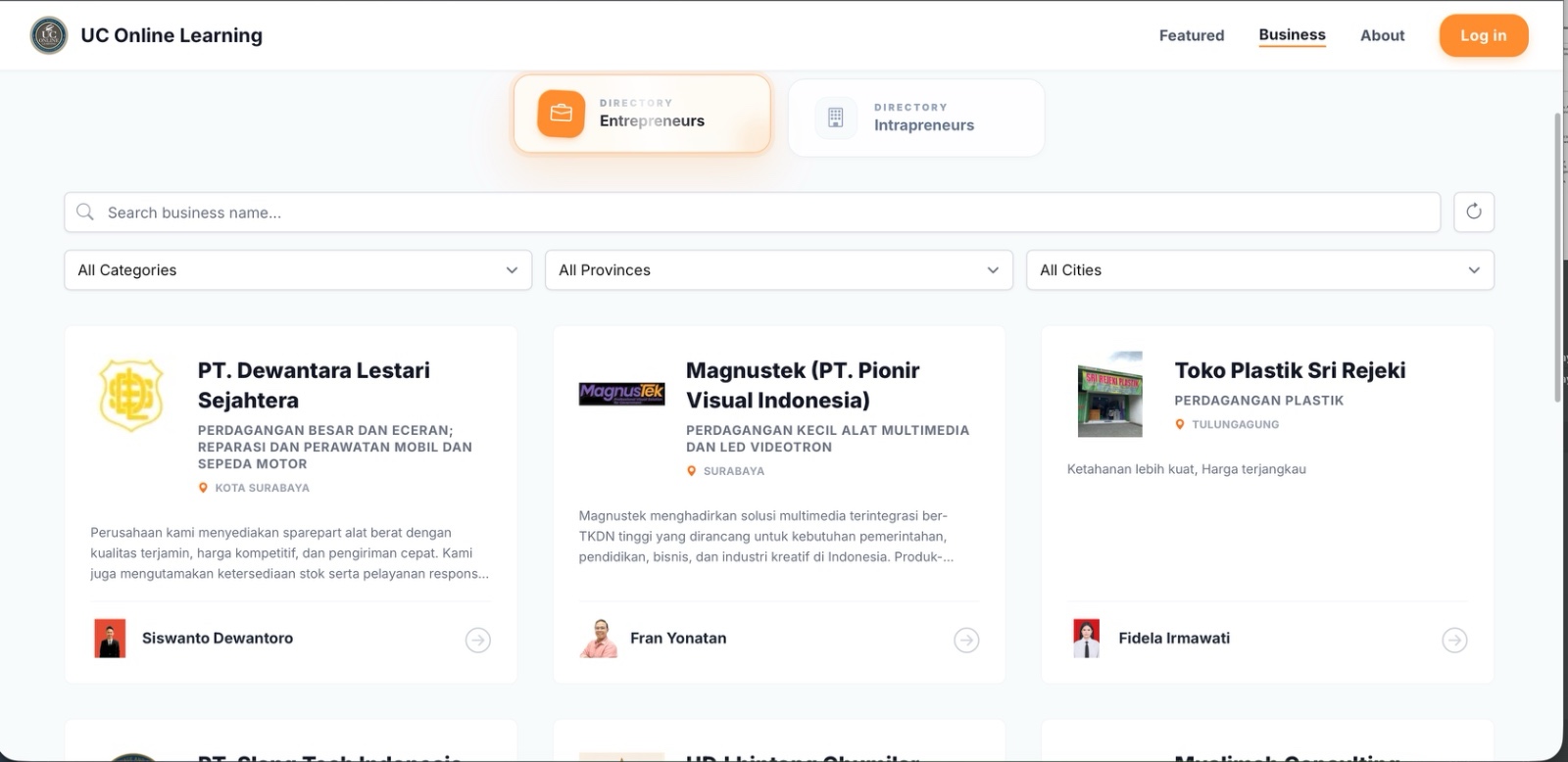Click Toko Plastik Sri Rejeki storefront photo

pyautogui.click(x=1110, y=395)
